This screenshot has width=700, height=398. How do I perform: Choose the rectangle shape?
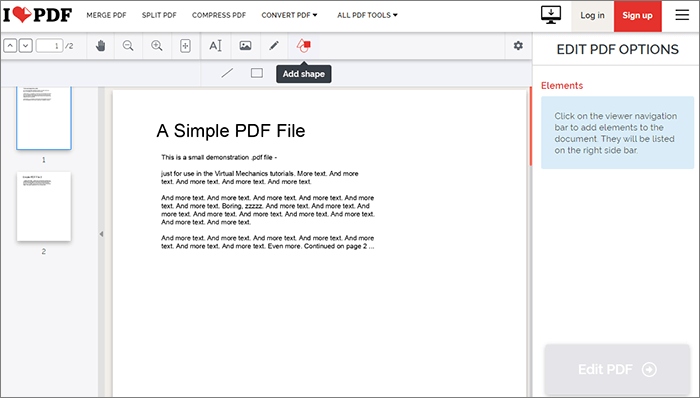click(257, 73)
